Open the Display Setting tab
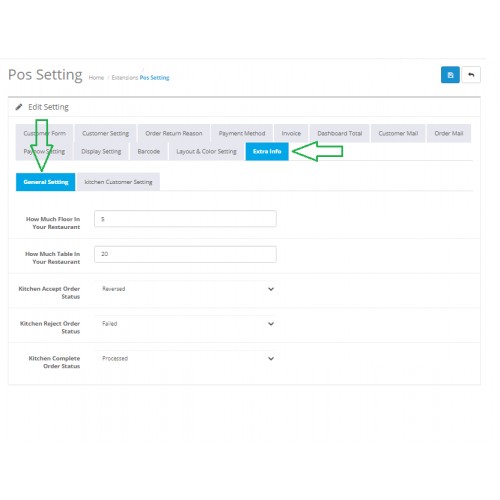Viewport: 500px width, 500px height. [x=101, y=151]
